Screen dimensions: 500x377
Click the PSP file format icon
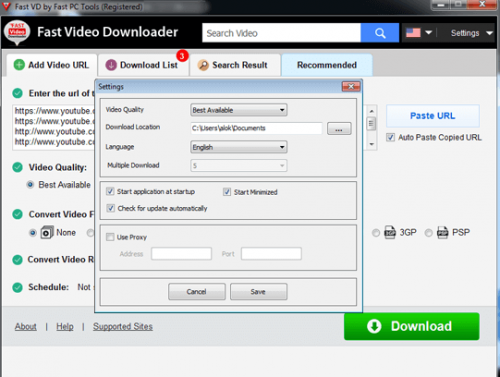coord(442,232)
